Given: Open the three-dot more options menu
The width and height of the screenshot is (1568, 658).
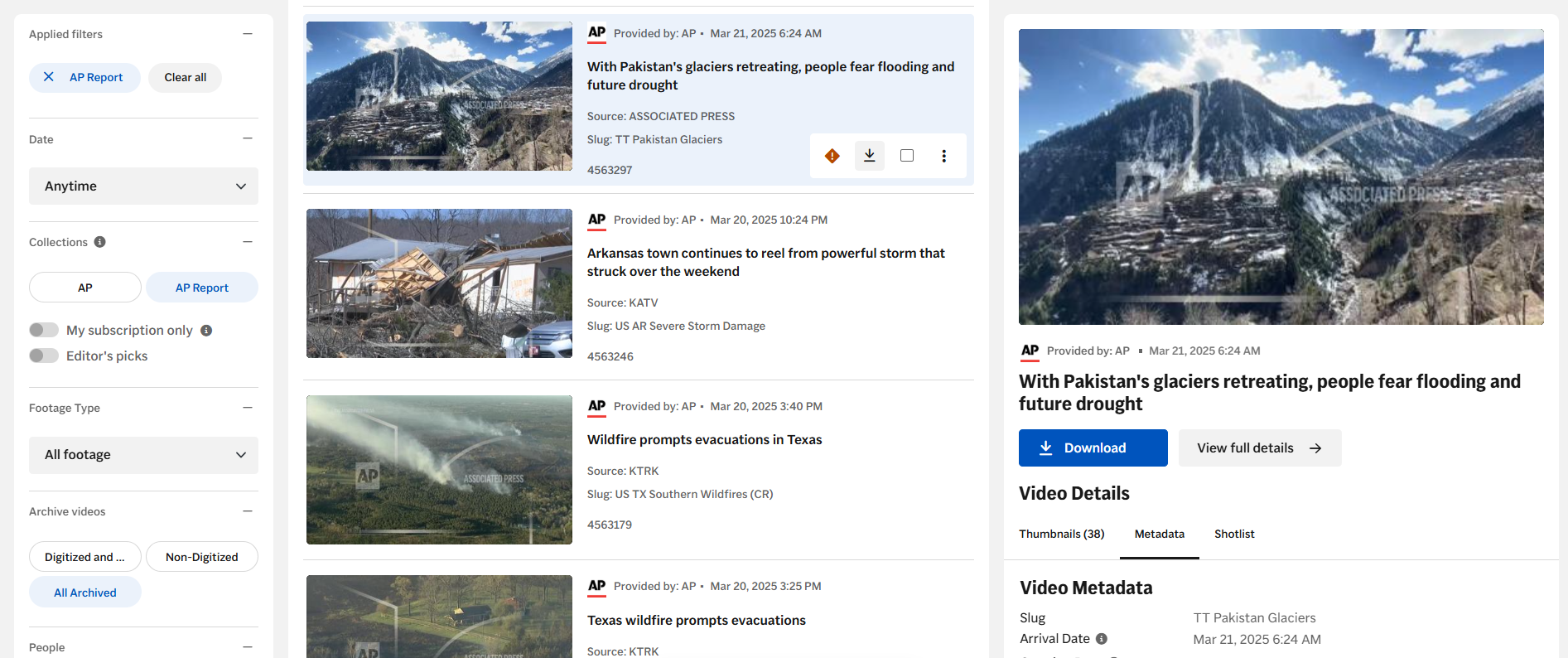Looking at the screenshot, I should [x=943, y=156].
